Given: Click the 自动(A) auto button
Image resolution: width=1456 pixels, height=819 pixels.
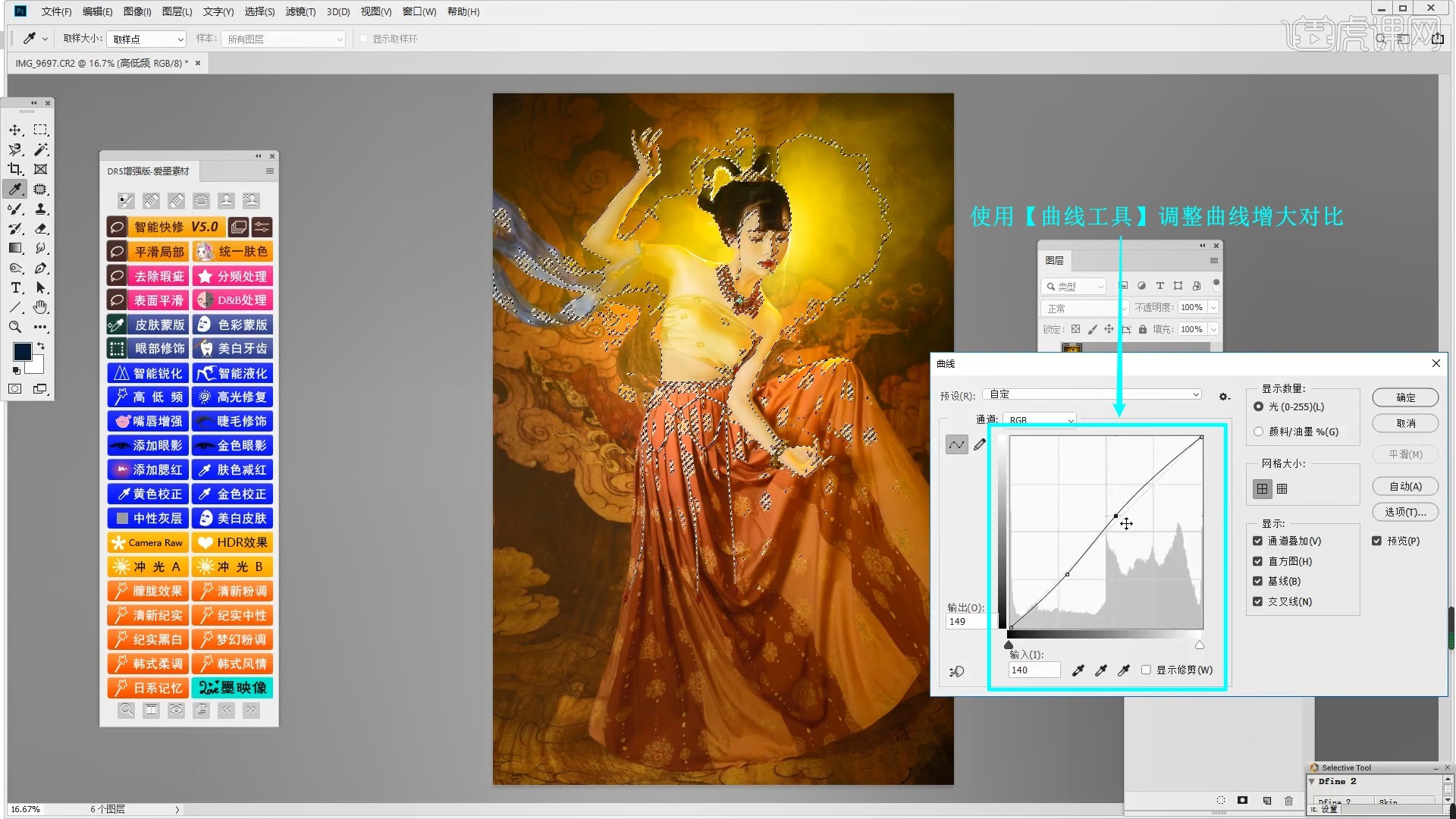Looking at the screenshot, I should point(1405,486).
